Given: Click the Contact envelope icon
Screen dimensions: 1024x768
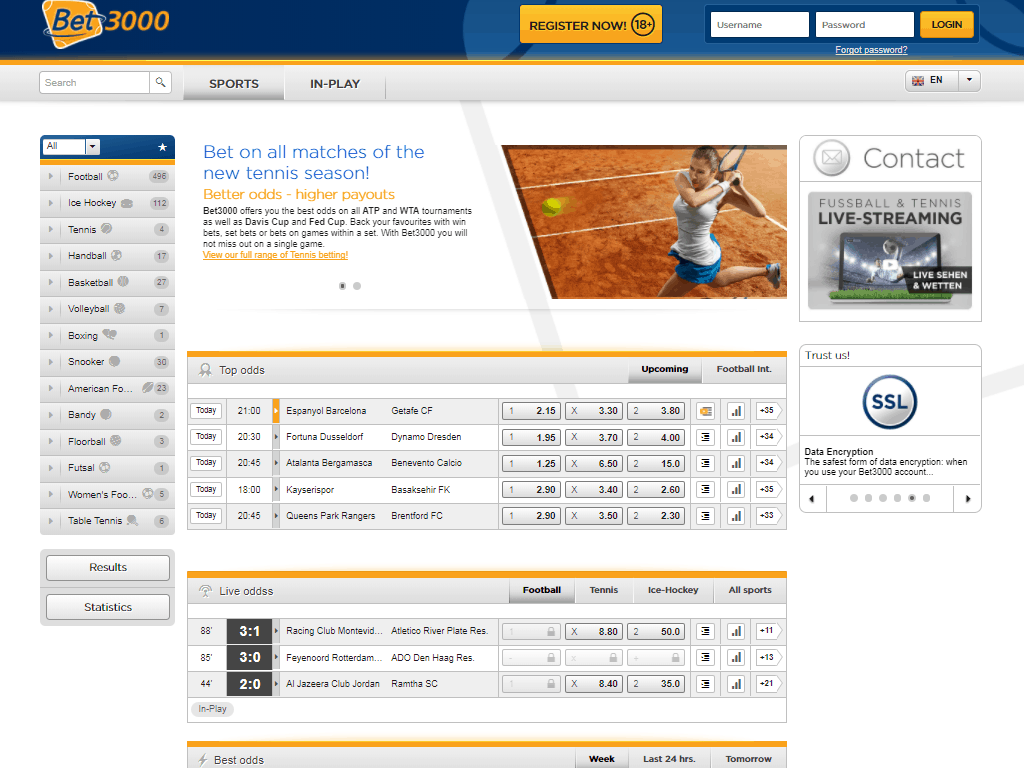Looking at the screenshot, I should pyautogui.click(x=831, y=158).
